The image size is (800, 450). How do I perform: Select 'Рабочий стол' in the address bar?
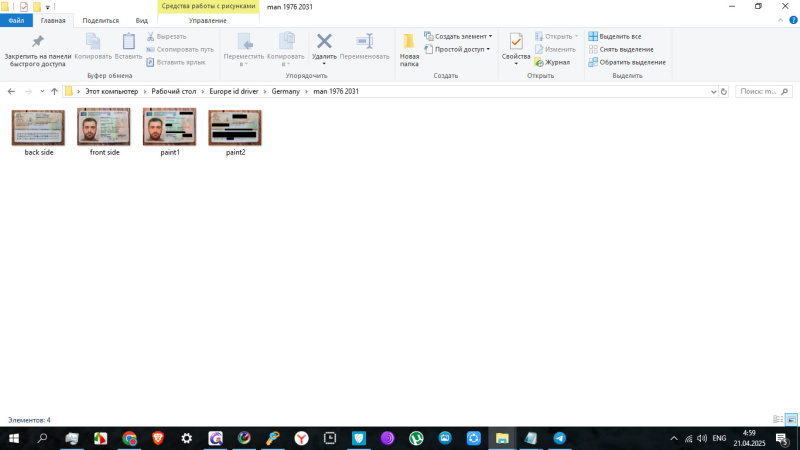[x=173, y=91]
